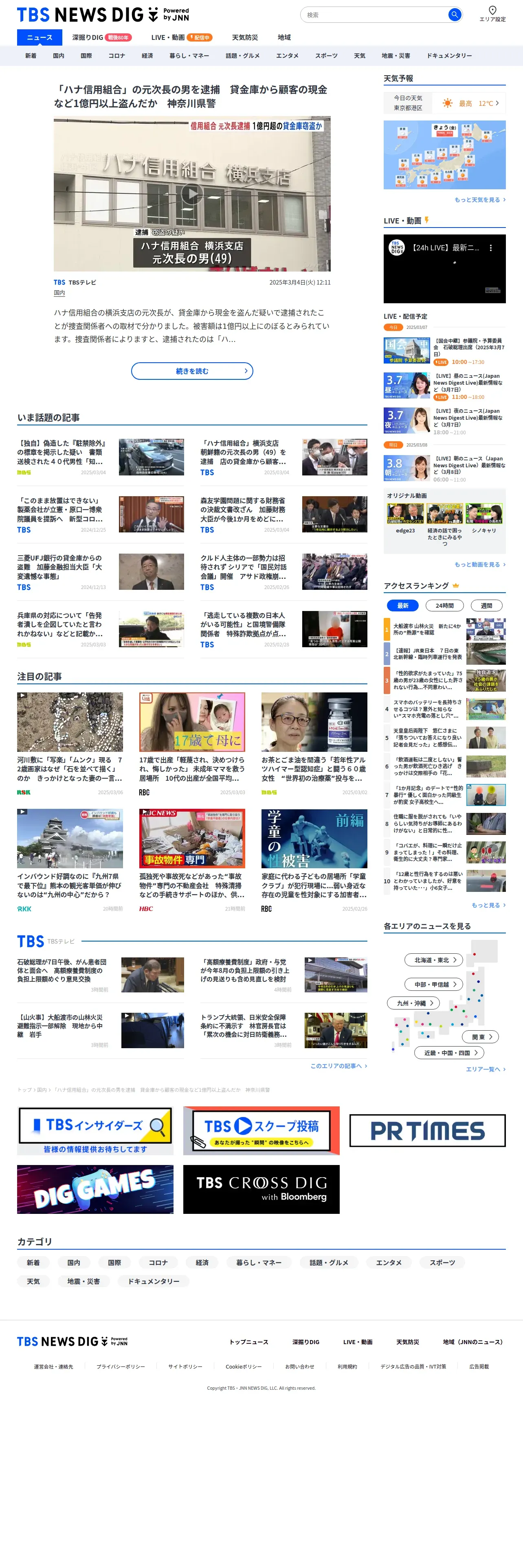Select the 24時間 ranking filter

coord(444,606)
